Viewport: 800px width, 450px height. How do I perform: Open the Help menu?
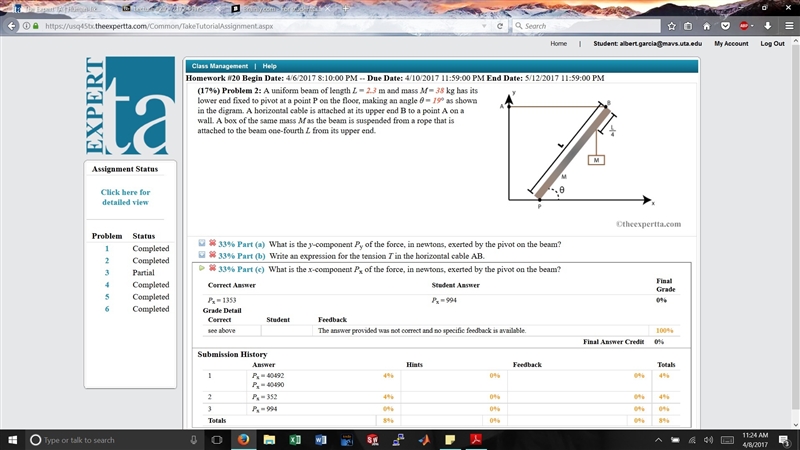[269, 66]
